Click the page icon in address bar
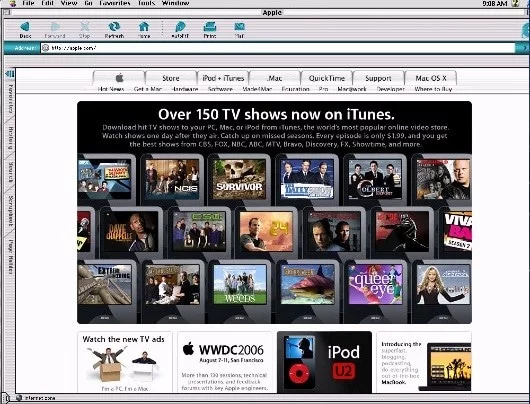This screenshot has width=530, height=404. point(46,48)
